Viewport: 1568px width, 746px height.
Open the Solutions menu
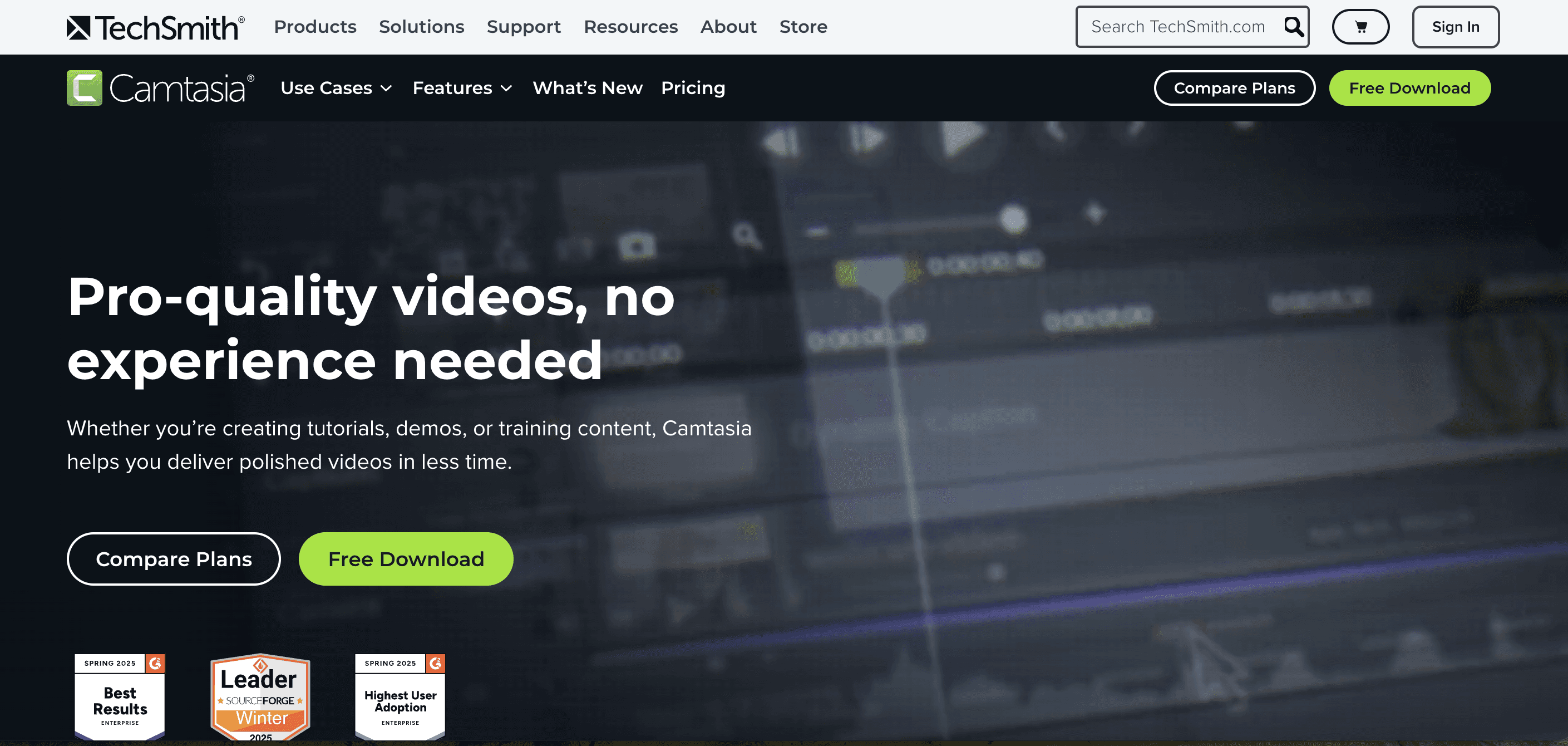tap(421, 27)
